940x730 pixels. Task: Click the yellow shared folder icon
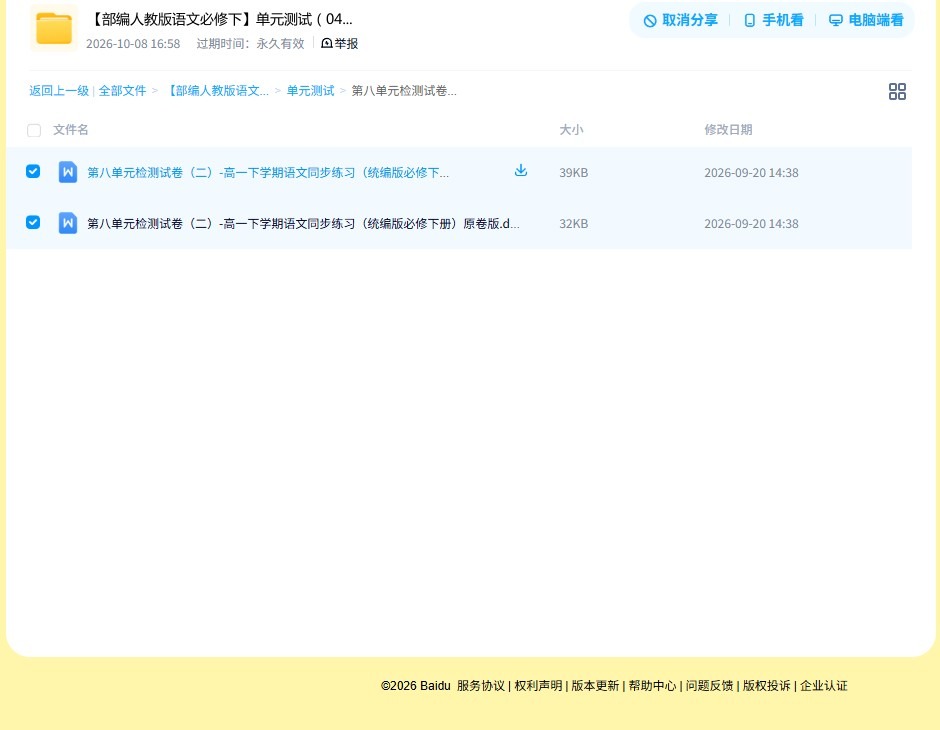(x=54, y=28)
